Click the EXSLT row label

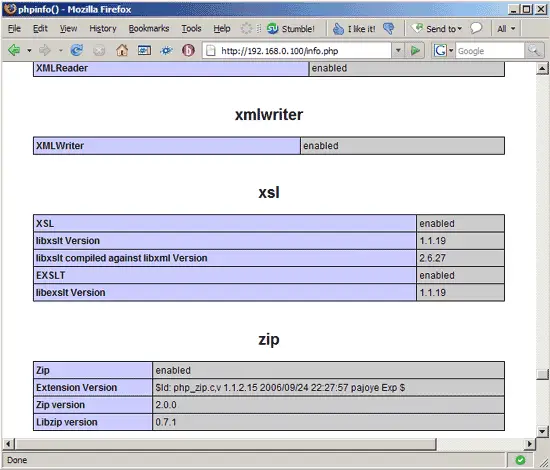(51, 275)
